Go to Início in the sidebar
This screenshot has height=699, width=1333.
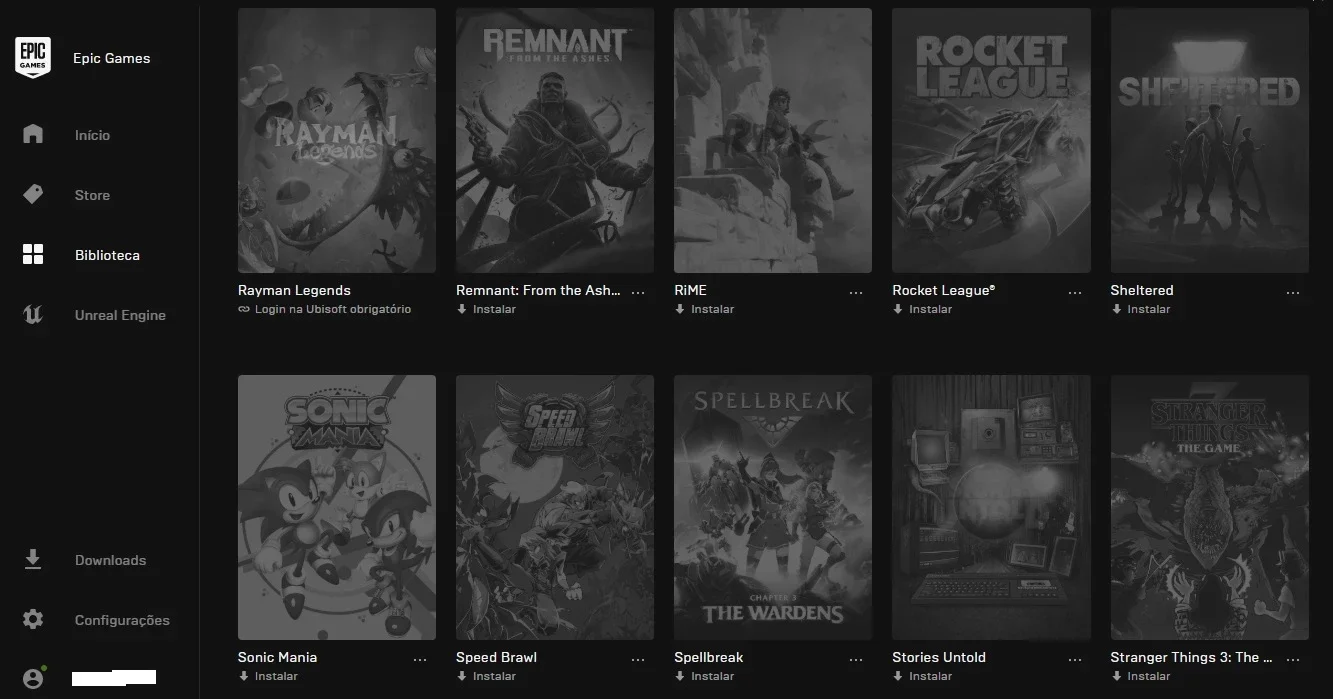coord(92,135)
